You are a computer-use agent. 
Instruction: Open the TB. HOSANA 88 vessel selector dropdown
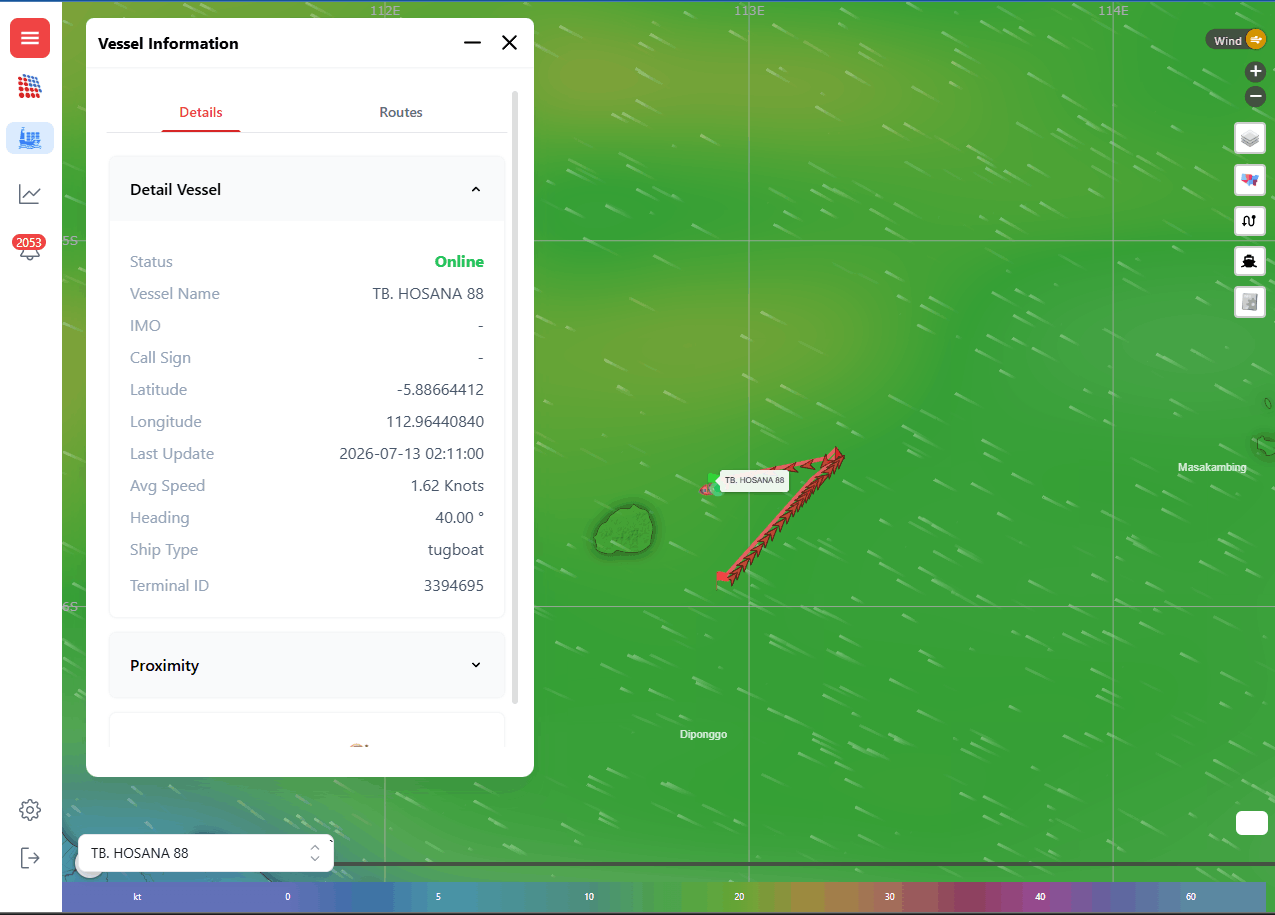point(206,853)
